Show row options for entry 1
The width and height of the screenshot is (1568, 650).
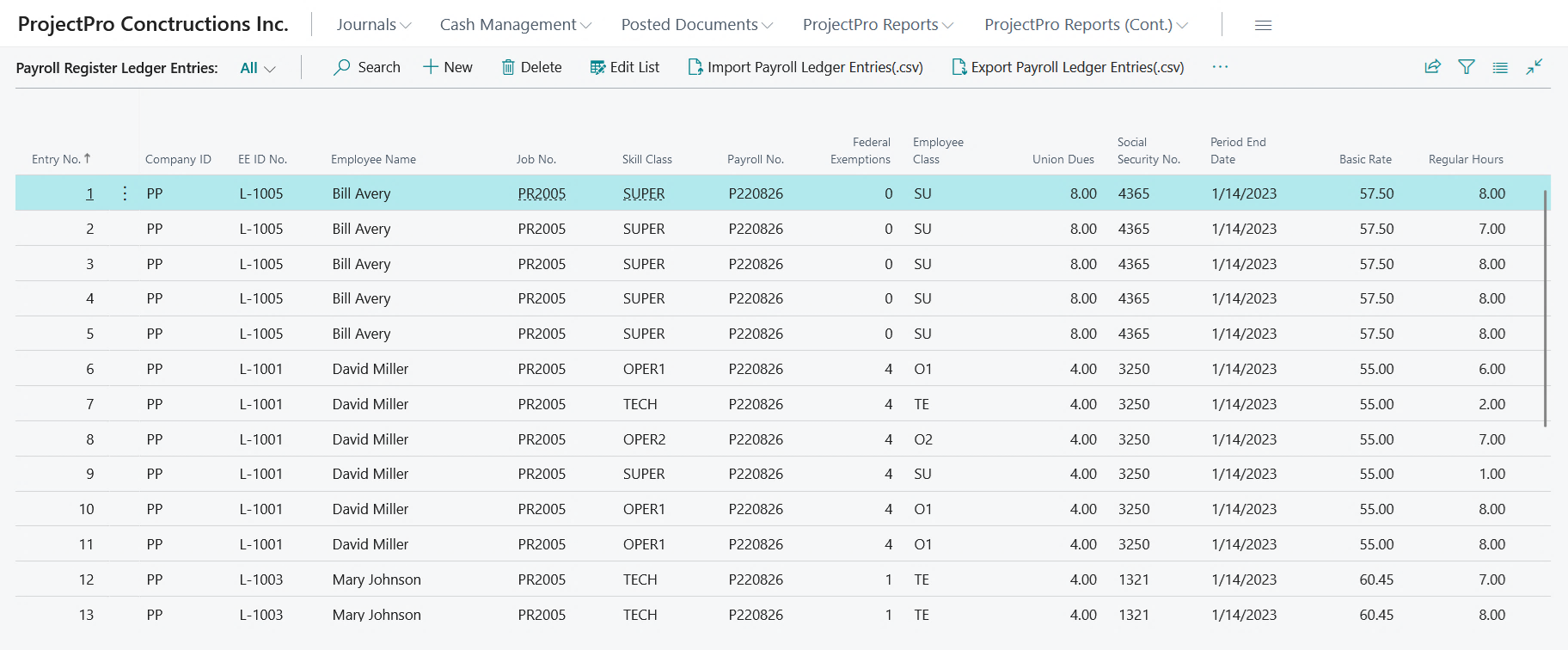click(125, 193)
